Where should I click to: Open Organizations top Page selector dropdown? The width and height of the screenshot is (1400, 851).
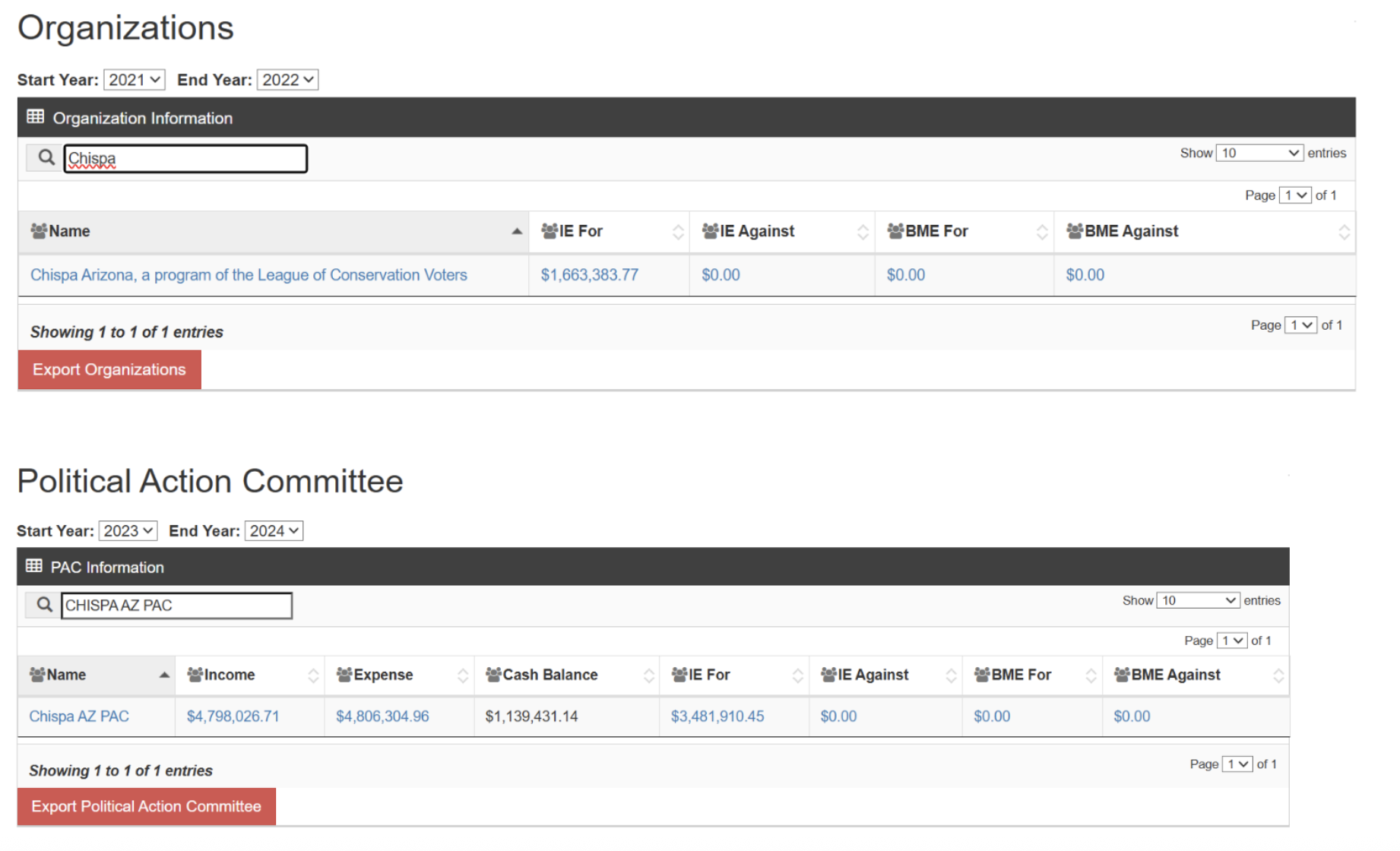coord(1296,195)
